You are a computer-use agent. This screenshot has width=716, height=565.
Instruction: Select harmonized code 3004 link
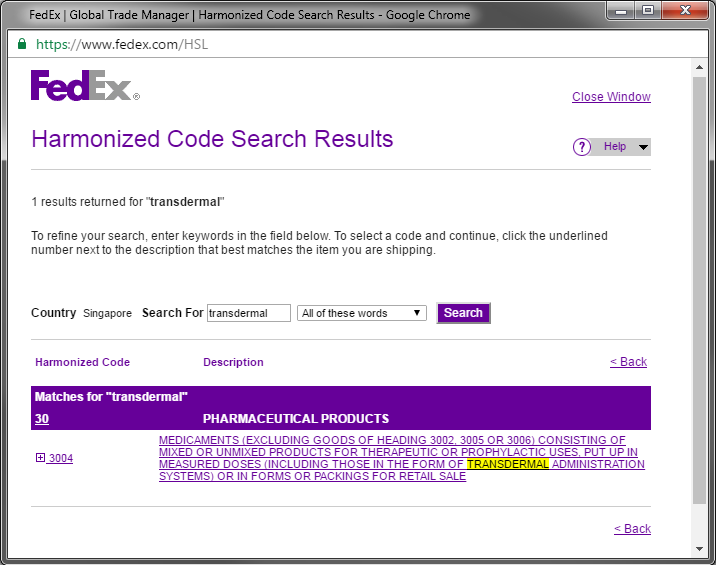[x=61, y=458]
